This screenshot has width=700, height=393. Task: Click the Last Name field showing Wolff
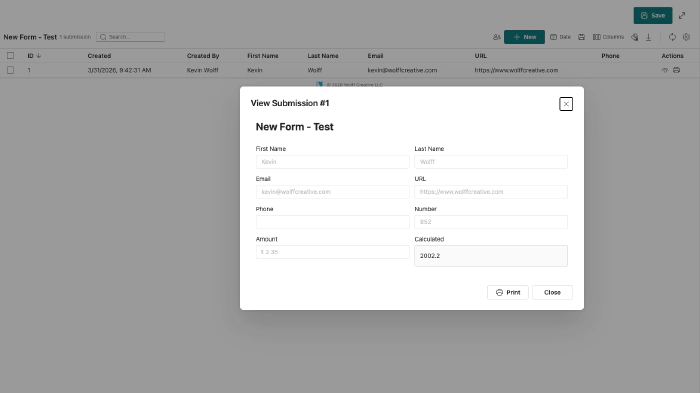(491, 162)
